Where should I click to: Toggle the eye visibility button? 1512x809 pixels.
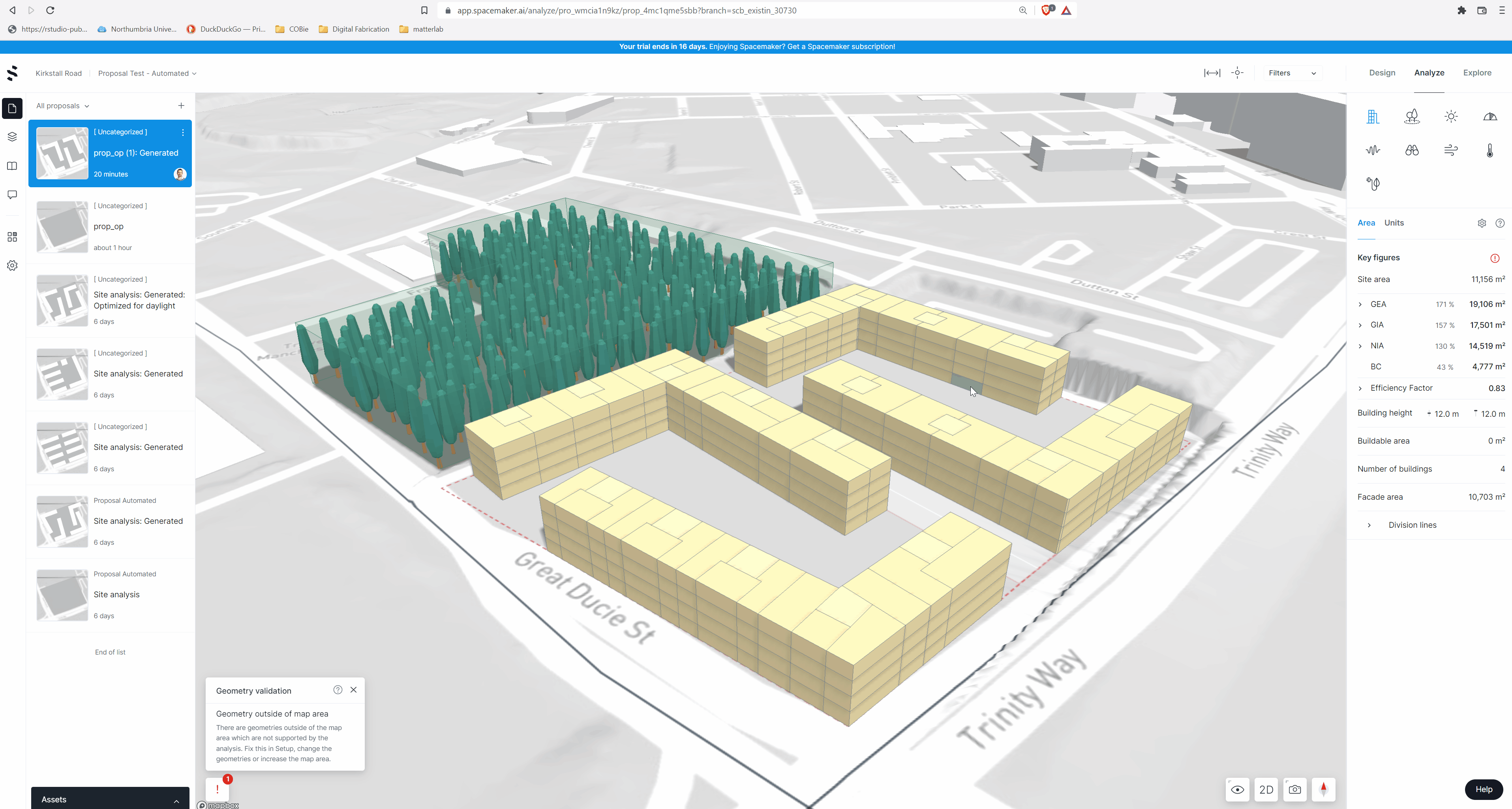[1237, 789]
